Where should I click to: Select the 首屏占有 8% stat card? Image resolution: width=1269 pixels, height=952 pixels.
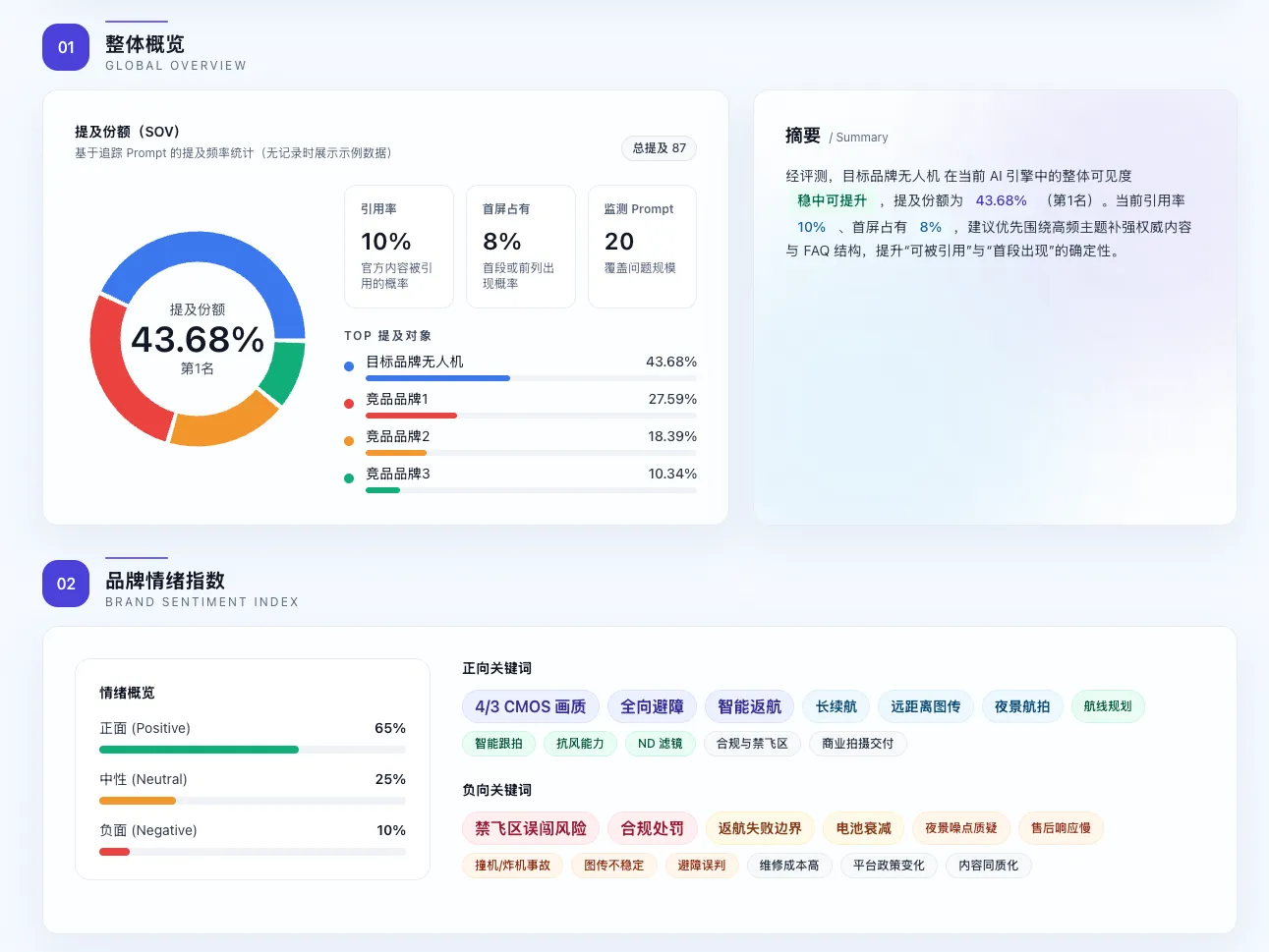pyautogui.click(x=521, y=247)
